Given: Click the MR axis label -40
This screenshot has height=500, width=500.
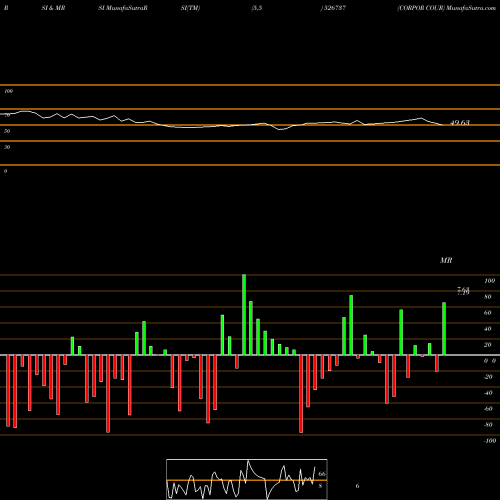Looking at the screenshot, I should click(488, 393).
